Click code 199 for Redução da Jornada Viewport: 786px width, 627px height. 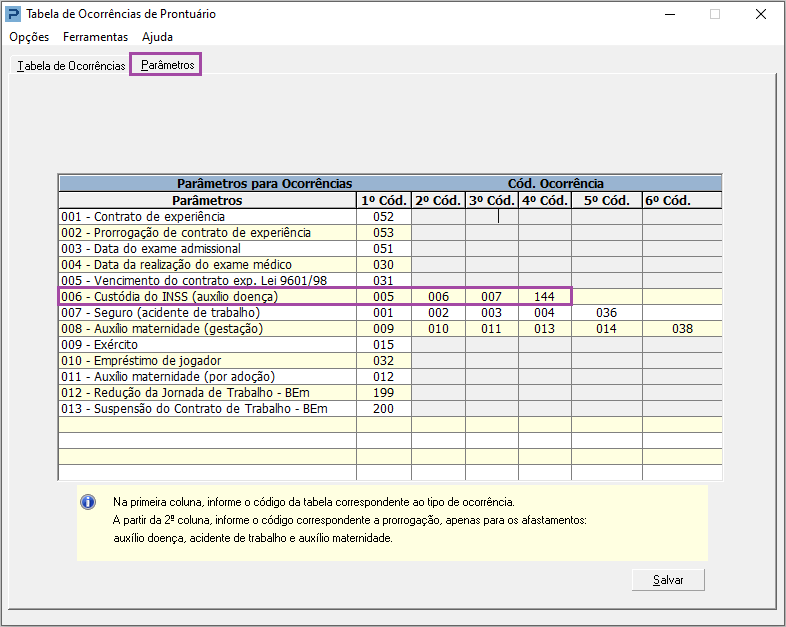pos(383,393)
